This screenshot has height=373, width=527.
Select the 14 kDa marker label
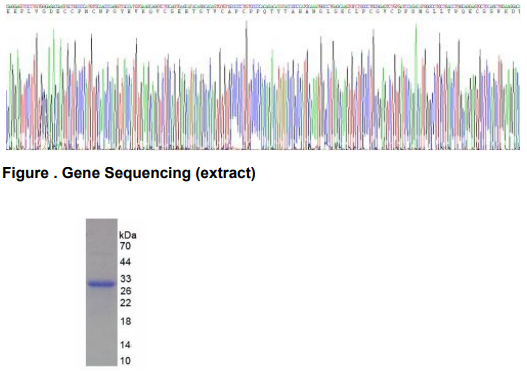(x=125, y=345)
